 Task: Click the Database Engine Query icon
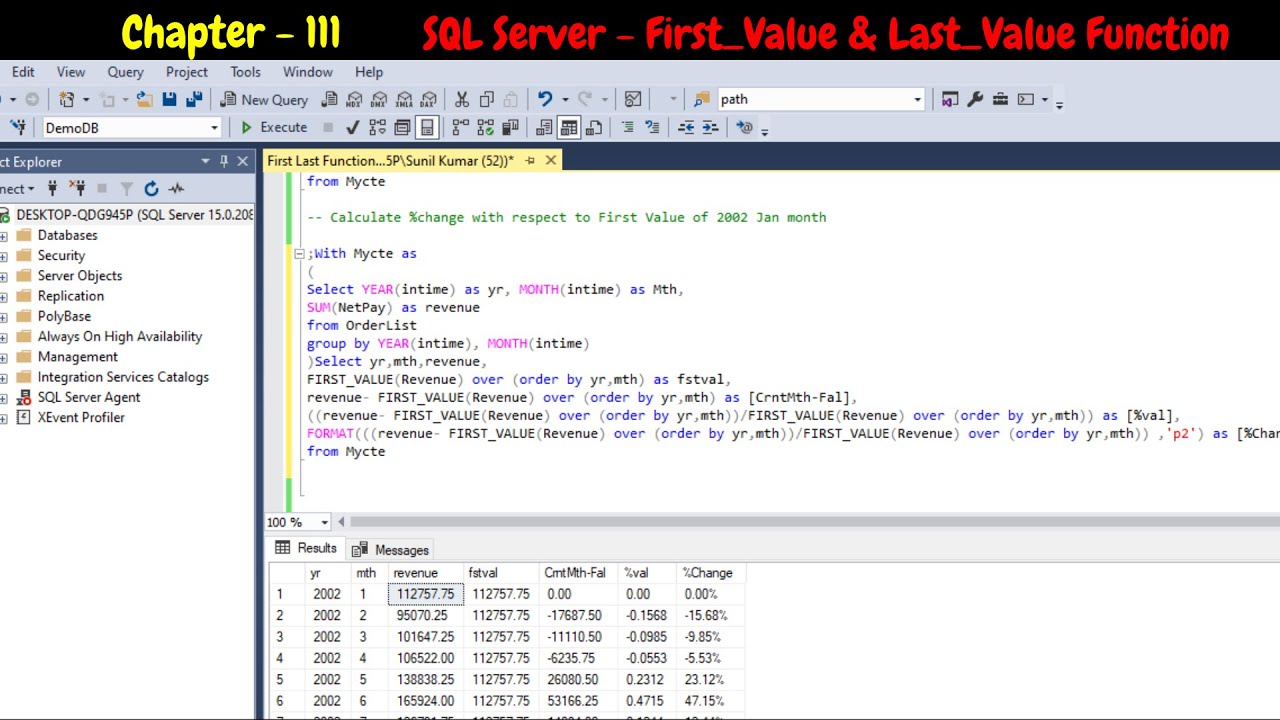tap(329, 99)
